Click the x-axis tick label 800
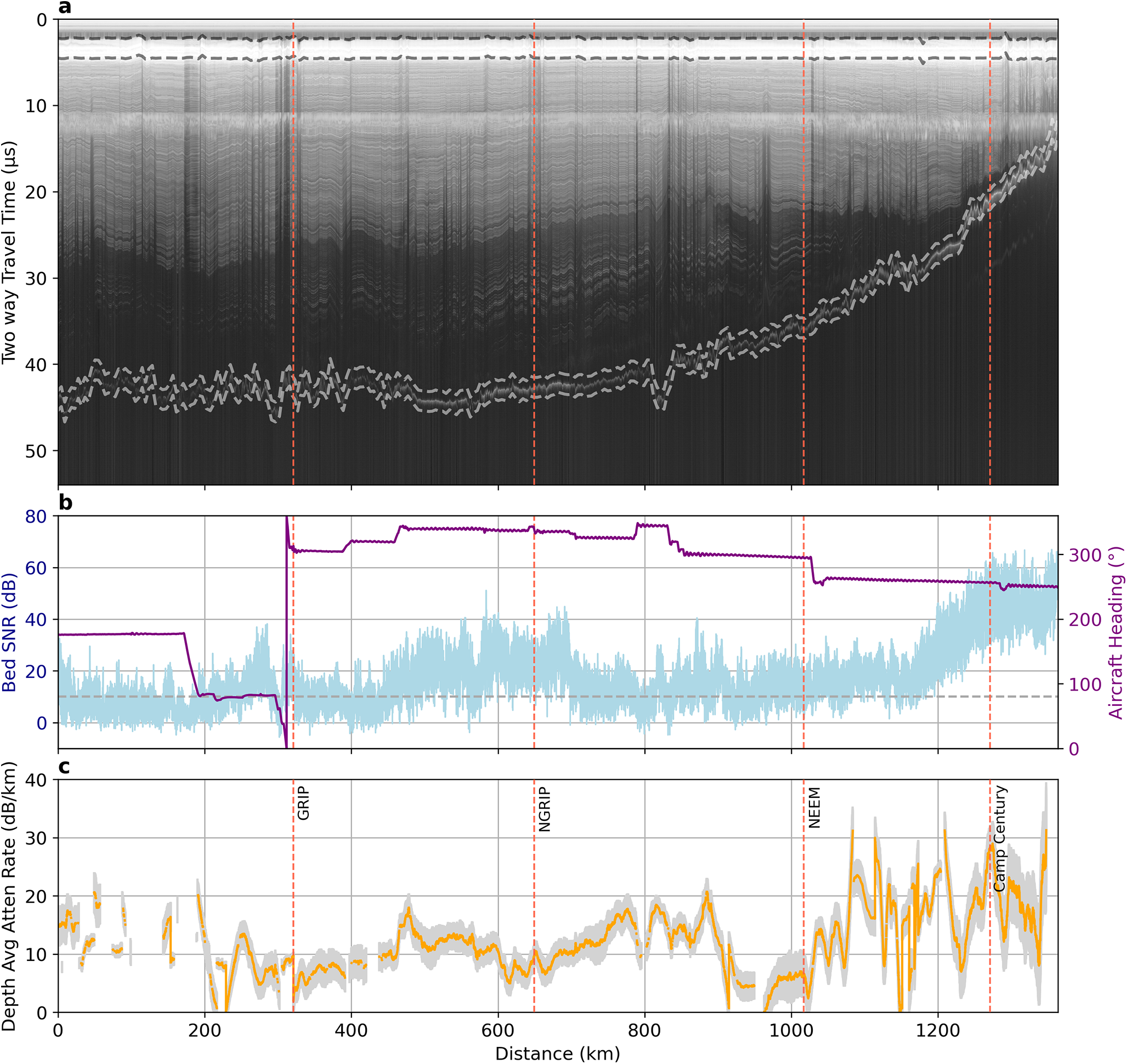 pos(644,1029)
